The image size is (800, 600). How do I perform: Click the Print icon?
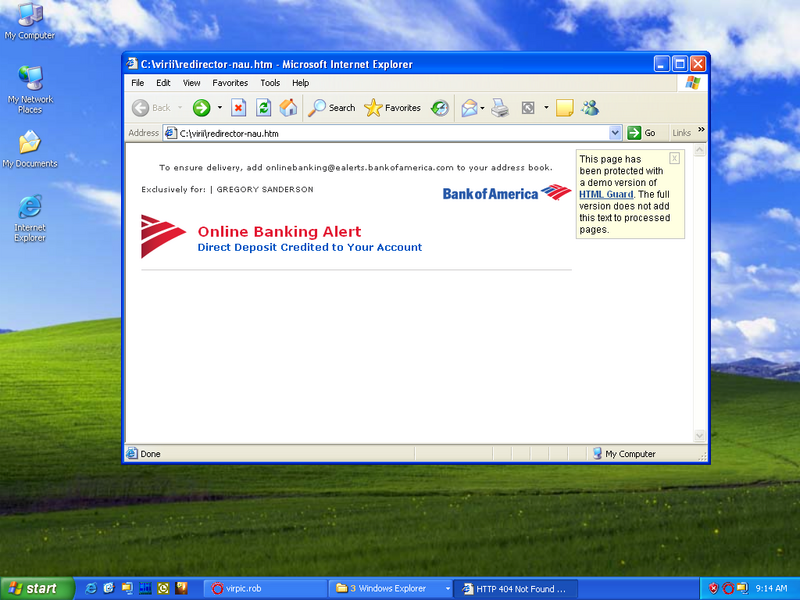click(500, 108)
